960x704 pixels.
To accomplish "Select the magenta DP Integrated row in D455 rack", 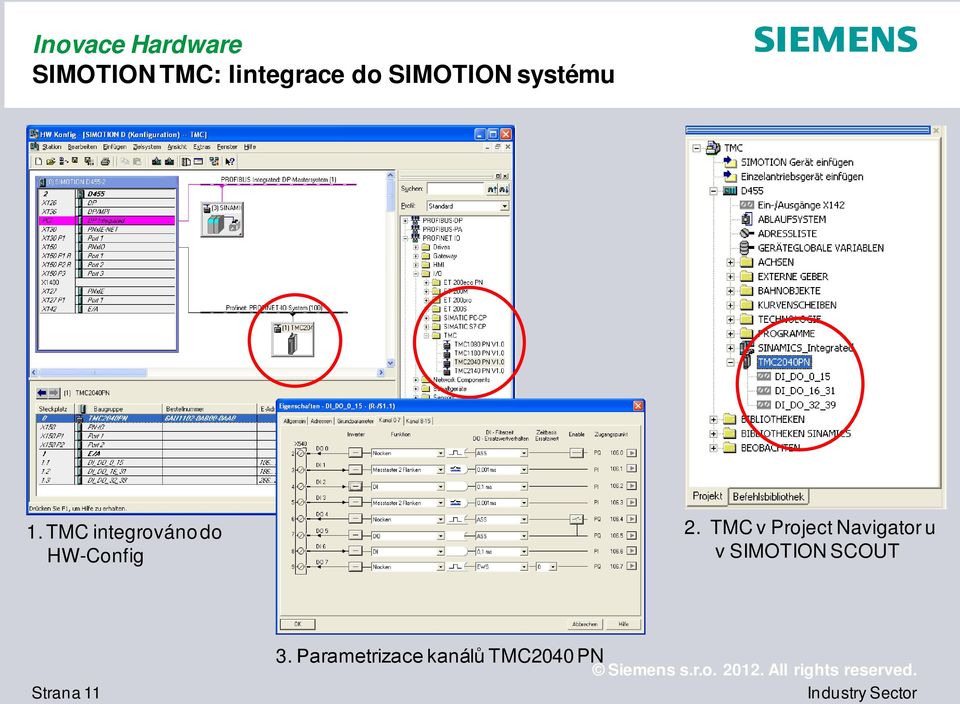I will click(x=107, y=220).
